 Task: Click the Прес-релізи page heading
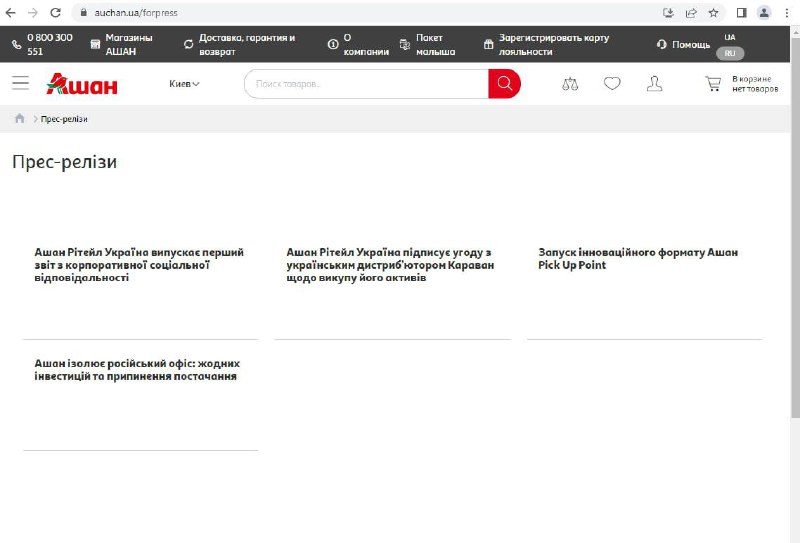(64, 162)
